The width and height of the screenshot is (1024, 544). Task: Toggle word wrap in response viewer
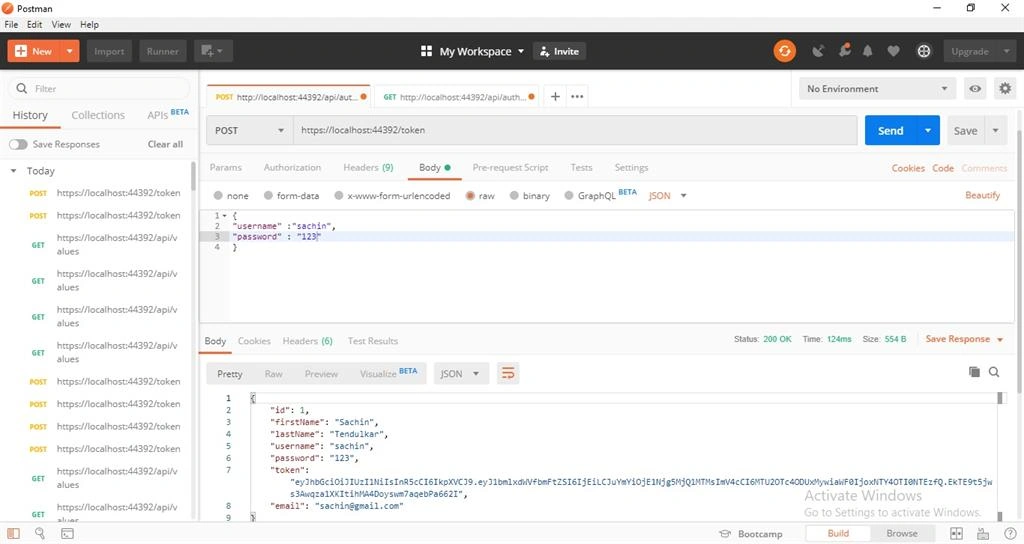point(507,374)
